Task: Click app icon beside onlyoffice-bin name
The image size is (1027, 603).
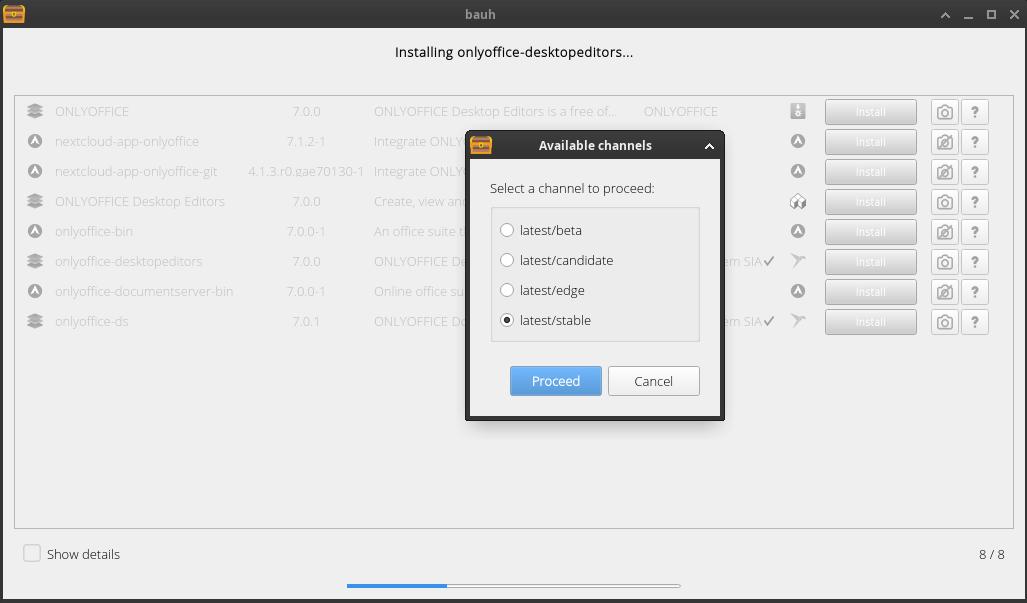Action: tap(35, 230)
